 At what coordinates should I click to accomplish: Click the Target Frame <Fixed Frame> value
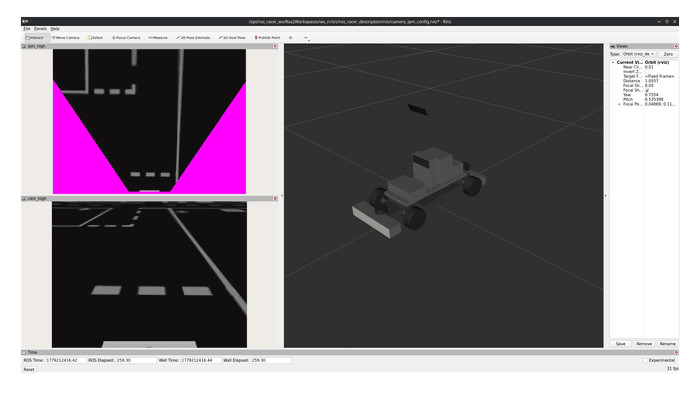661,76
